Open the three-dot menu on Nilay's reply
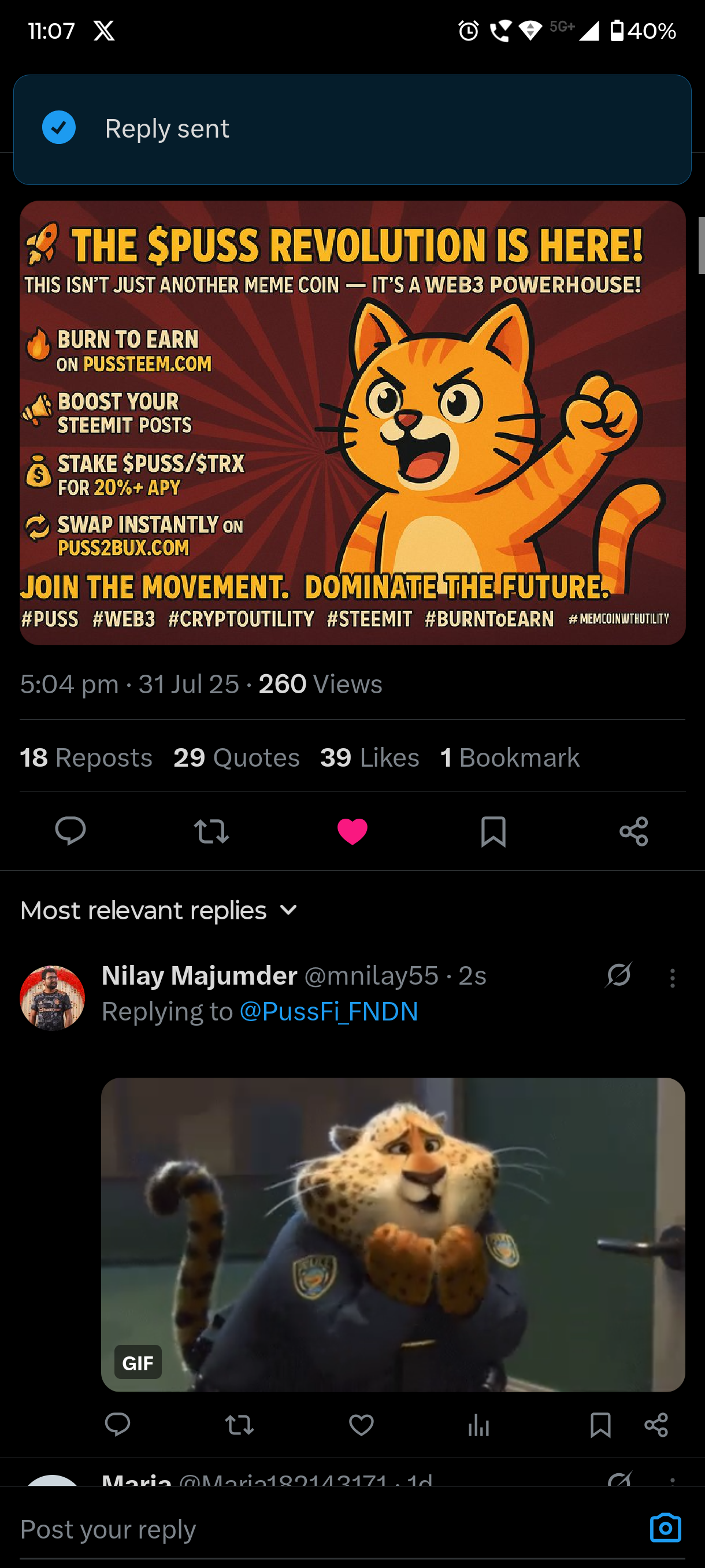 click(x=672, y=978)
